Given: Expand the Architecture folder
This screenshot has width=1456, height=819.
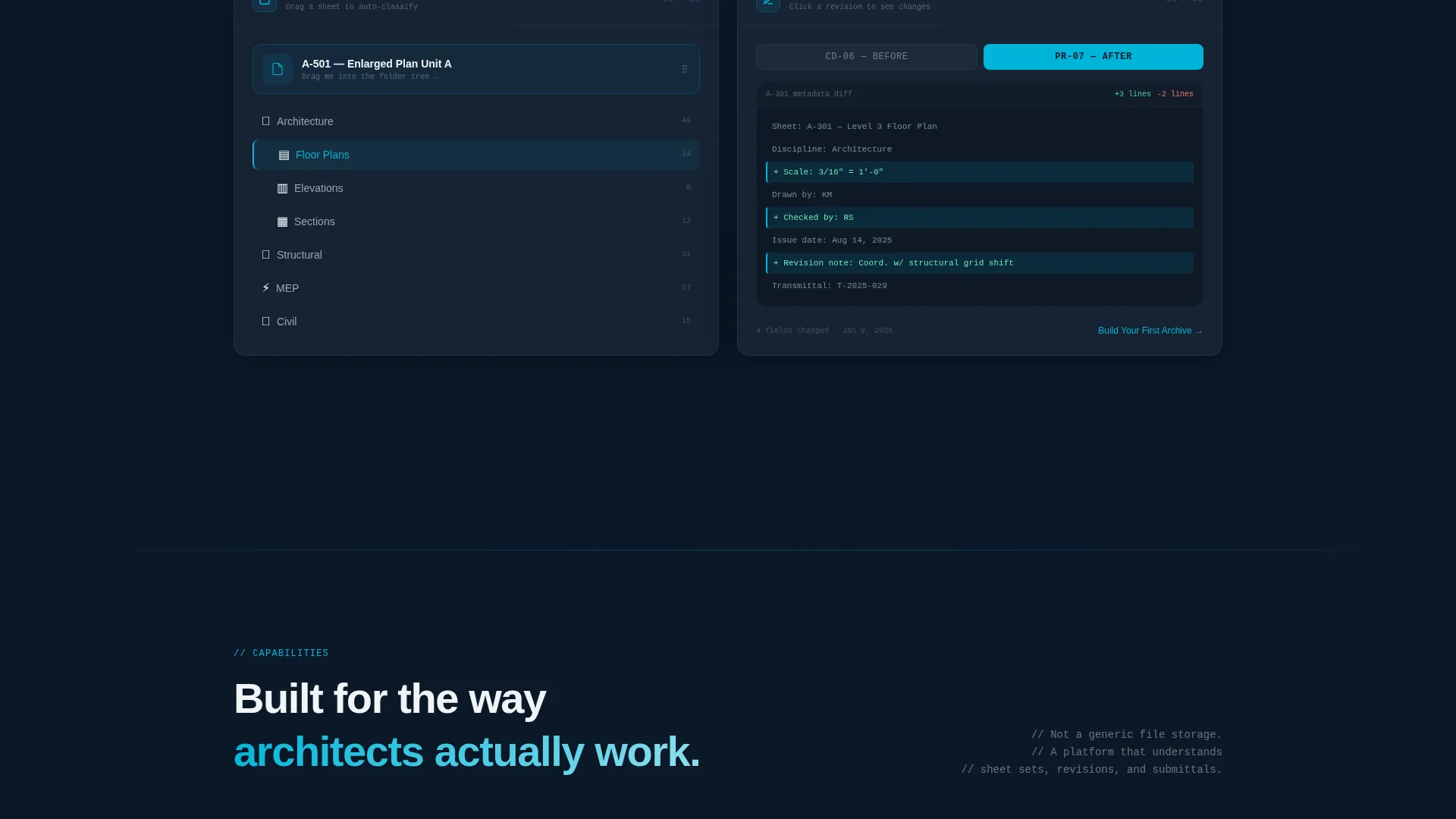Looking at the screenshot, I should [x=476, y=121].
